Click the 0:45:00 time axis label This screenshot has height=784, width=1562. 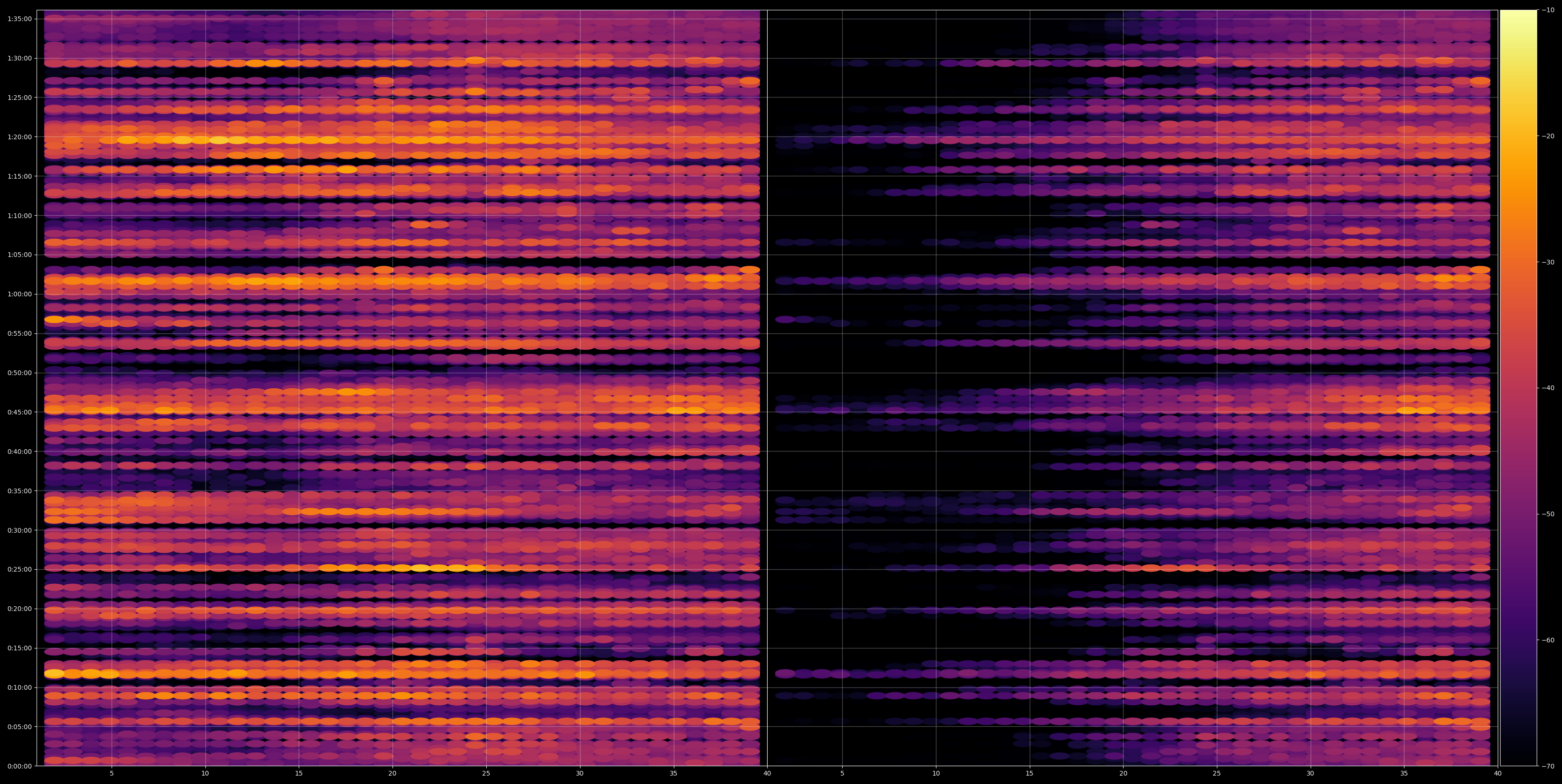[19, 412]
